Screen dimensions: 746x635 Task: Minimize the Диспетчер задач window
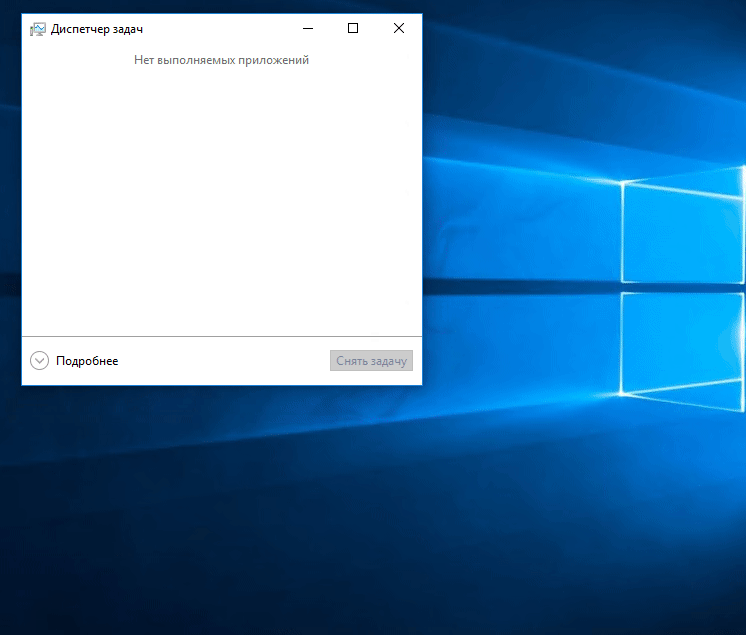point(308,29)
